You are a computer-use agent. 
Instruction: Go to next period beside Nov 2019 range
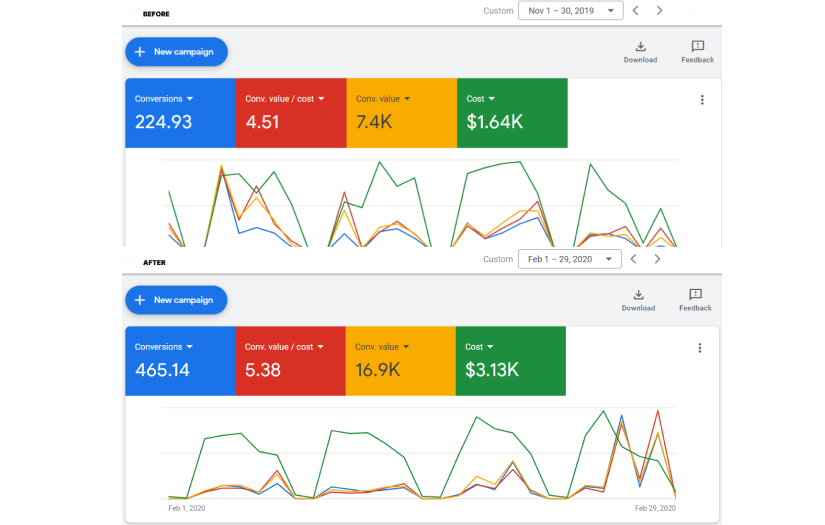659,11
